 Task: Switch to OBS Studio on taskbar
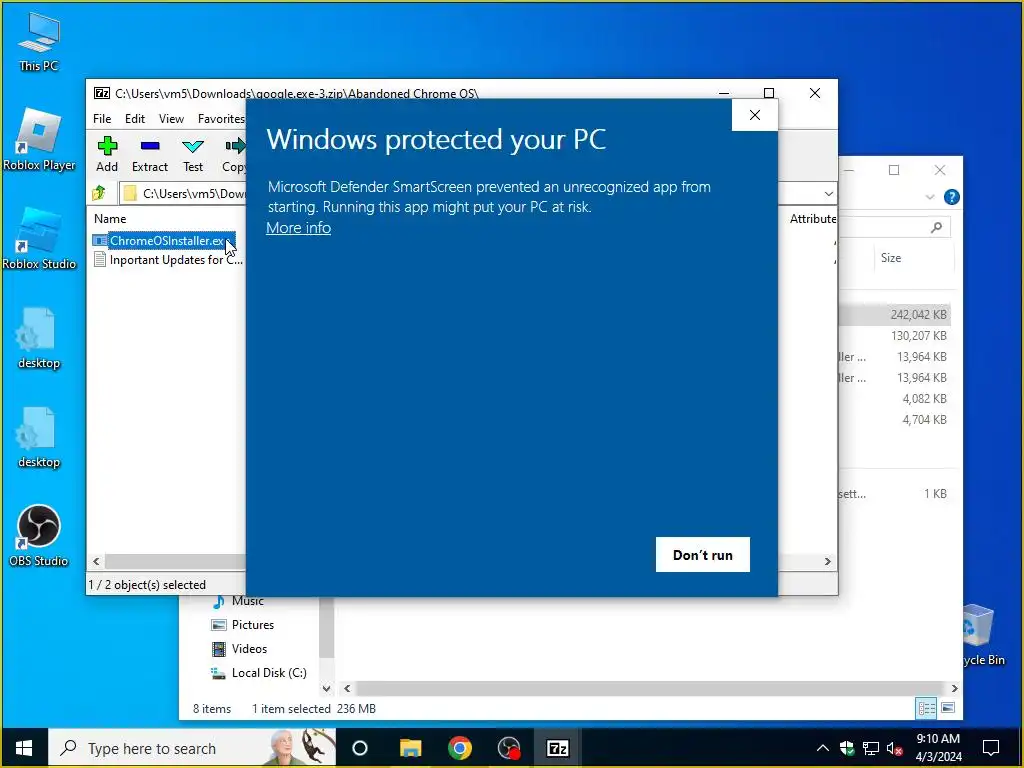click(x=509, y=748)
